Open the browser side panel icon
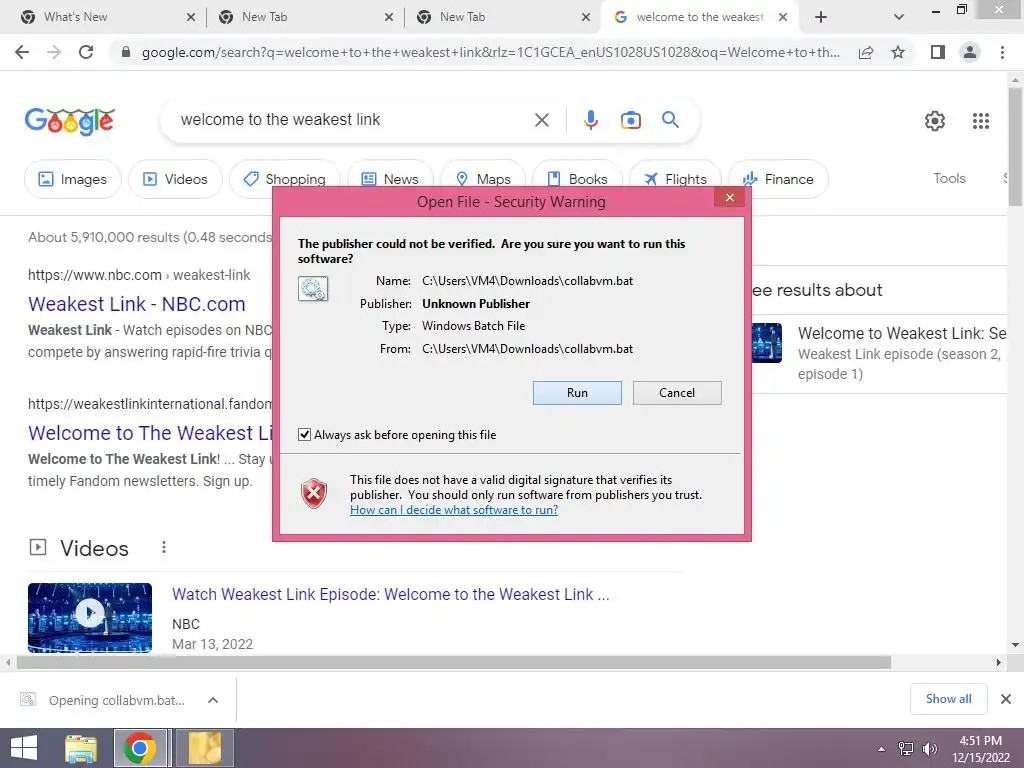Image resolution: width=1024 pixels, height=768 pixels. [938, 52]
